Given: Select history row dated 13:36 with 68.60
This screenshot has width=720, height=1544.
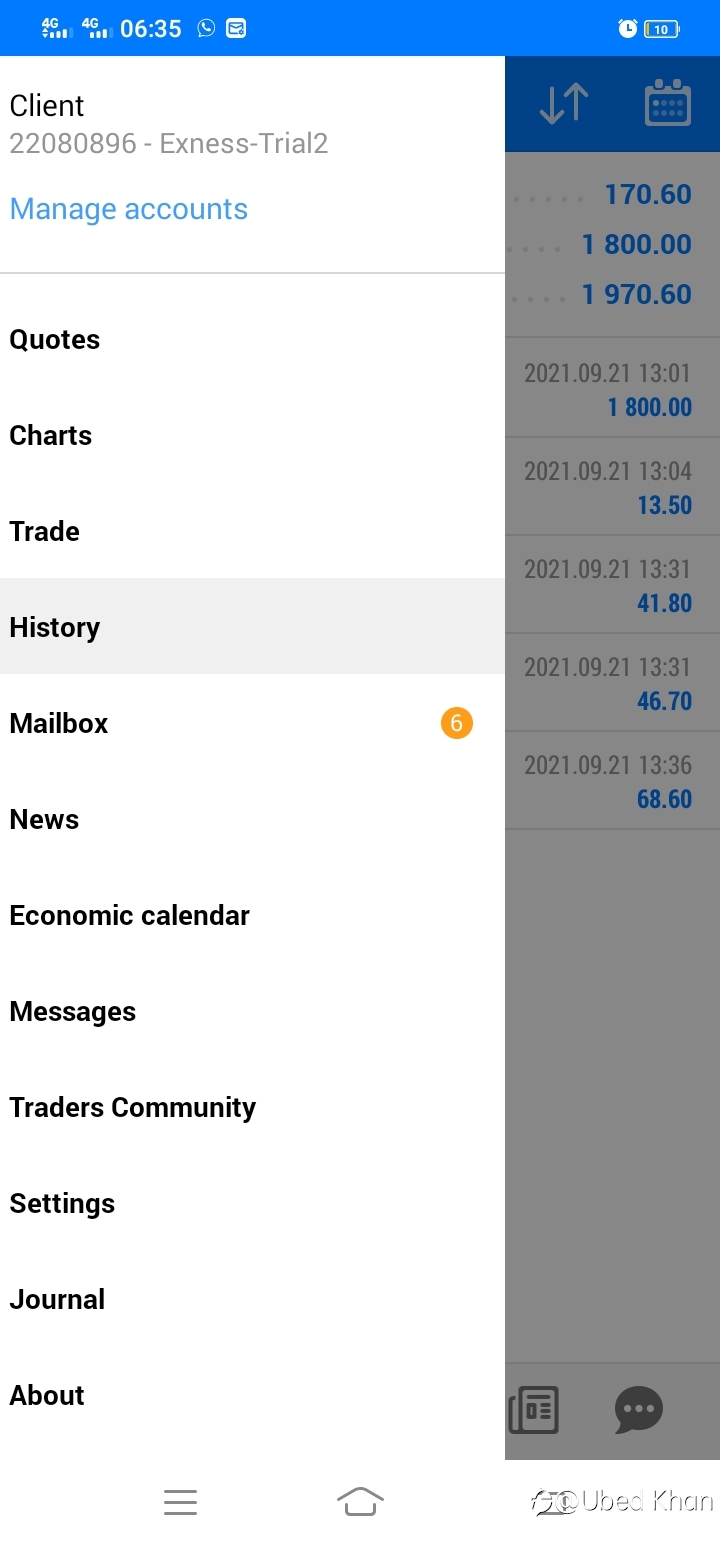Looking at the screenshot, I should point(612,780).
